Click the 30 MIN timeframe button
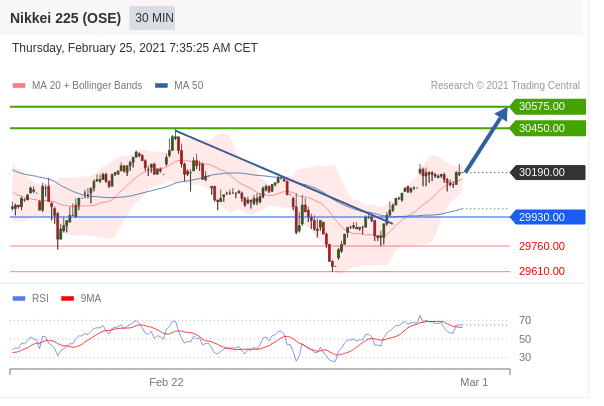604x406 pixels. pos(152,18)
